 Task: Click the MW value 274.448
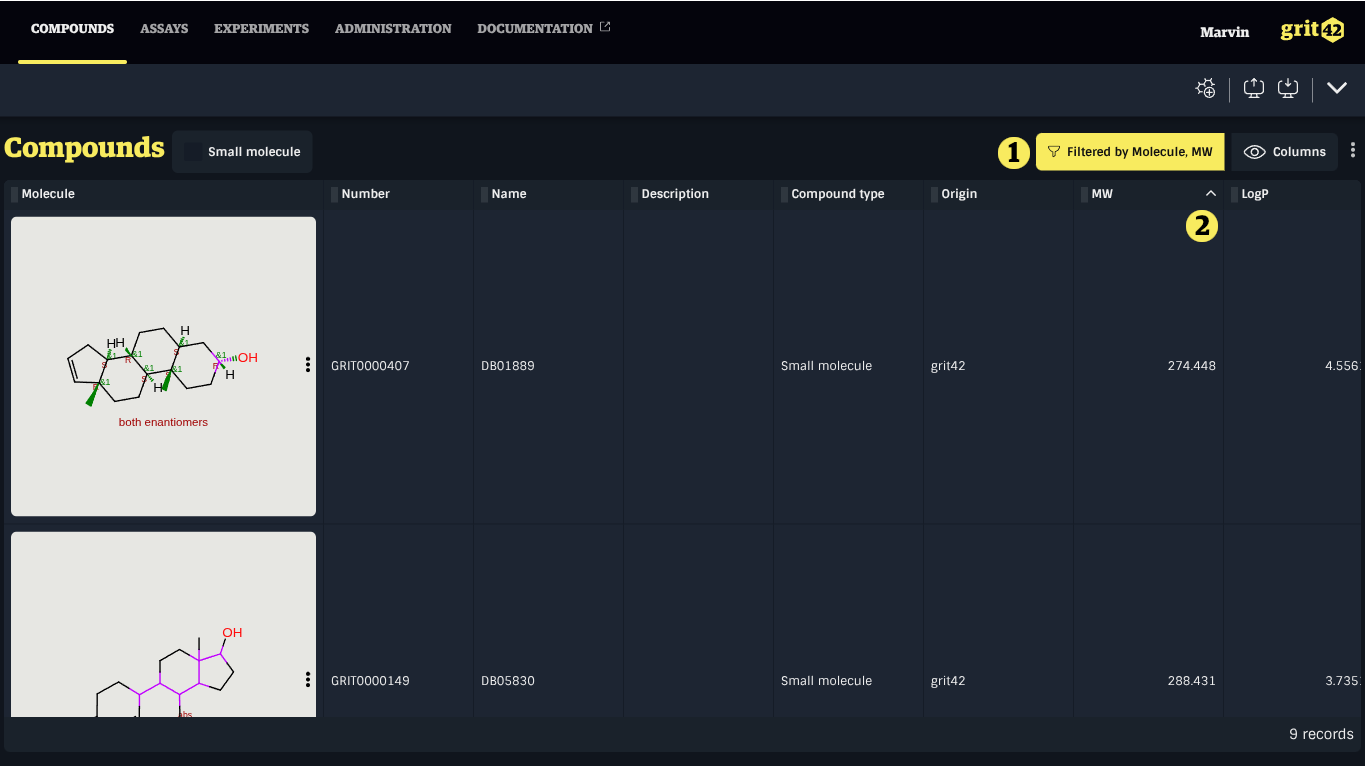tap(1191, 366)
